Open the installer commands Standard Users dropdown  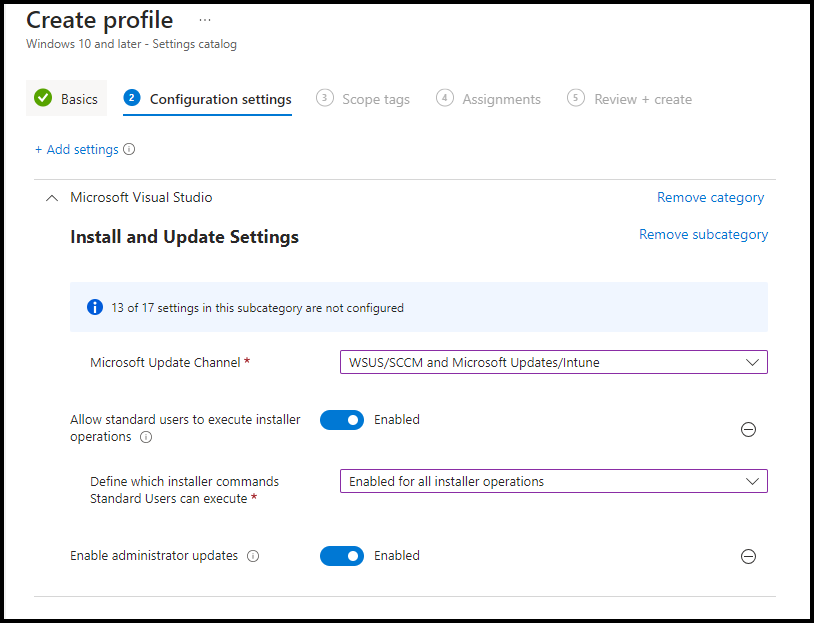tap(553, 481)
